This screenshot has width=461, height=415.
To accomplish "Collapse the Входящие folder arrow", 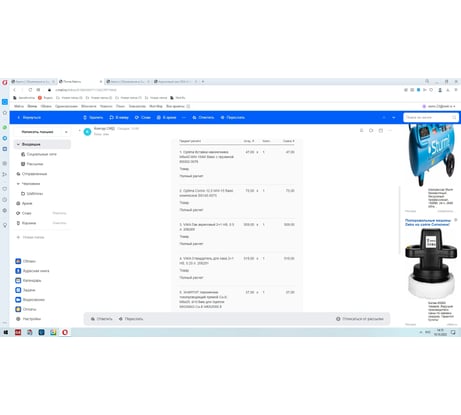I will coord(18,144).
